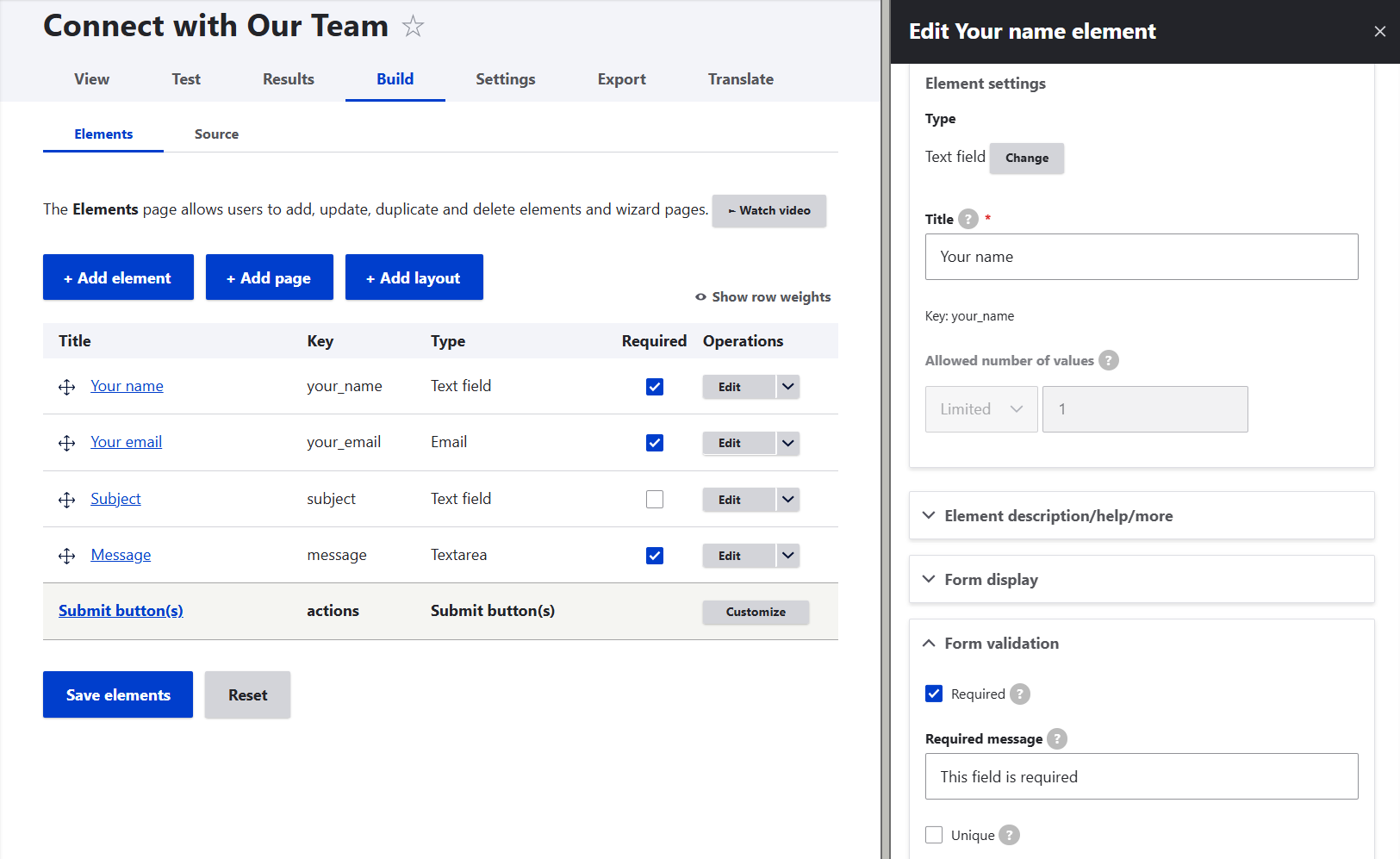Click Change element type button
This screenshot has width=1400, height=859.
coord(1027,159)
